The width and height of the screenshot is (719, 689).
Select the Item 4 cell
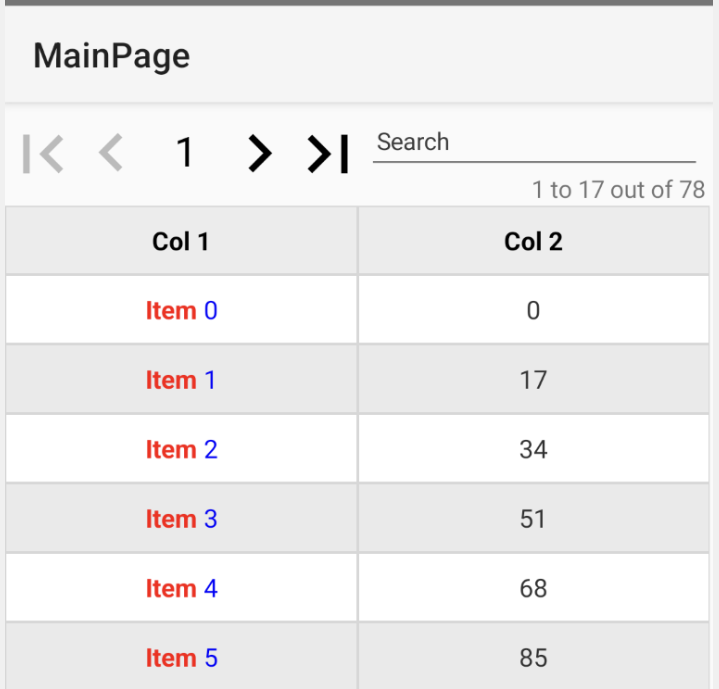pos(181,588)
